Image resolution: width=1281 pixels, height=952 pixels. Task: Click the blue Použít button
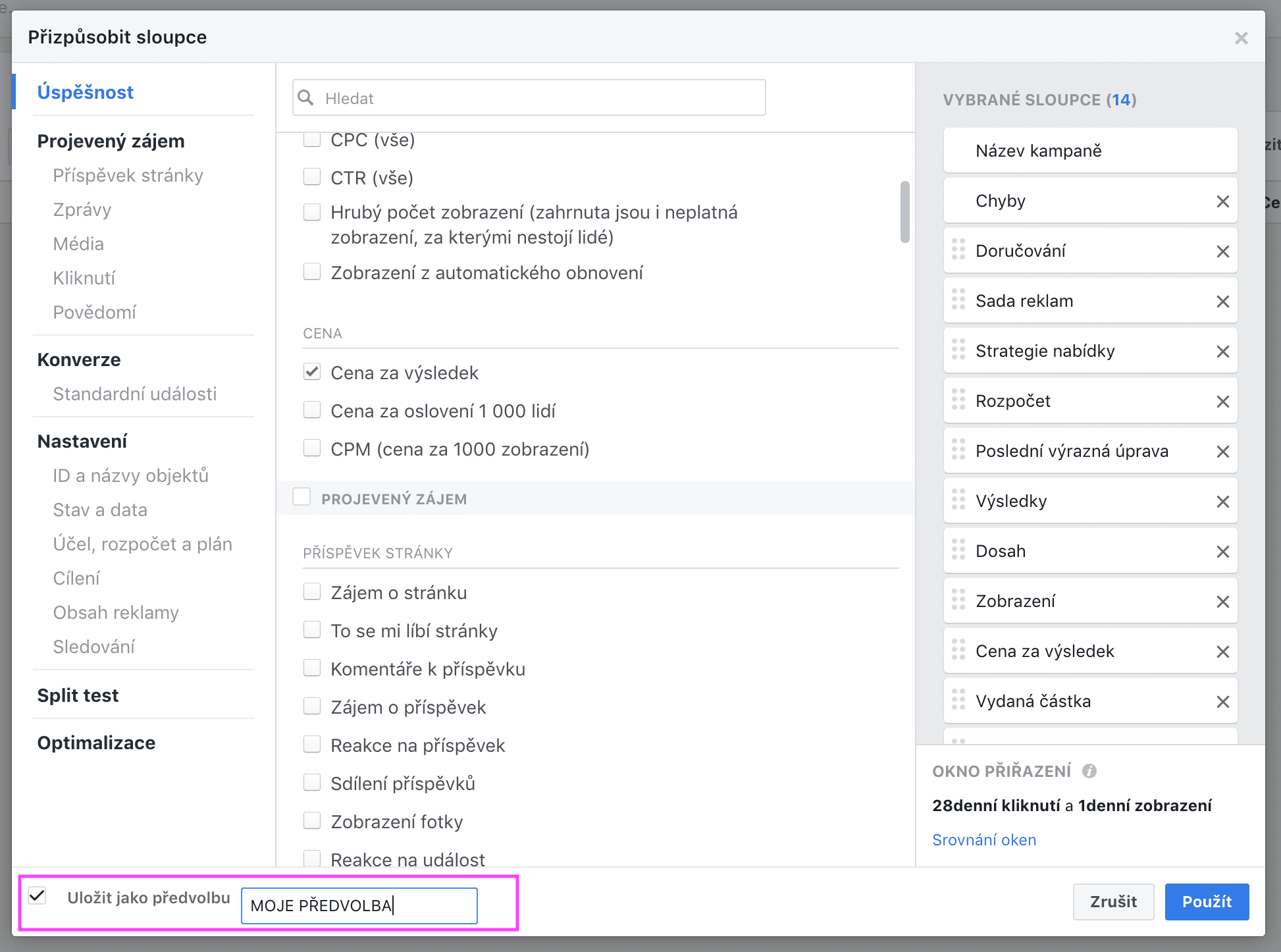point(1206,901)
